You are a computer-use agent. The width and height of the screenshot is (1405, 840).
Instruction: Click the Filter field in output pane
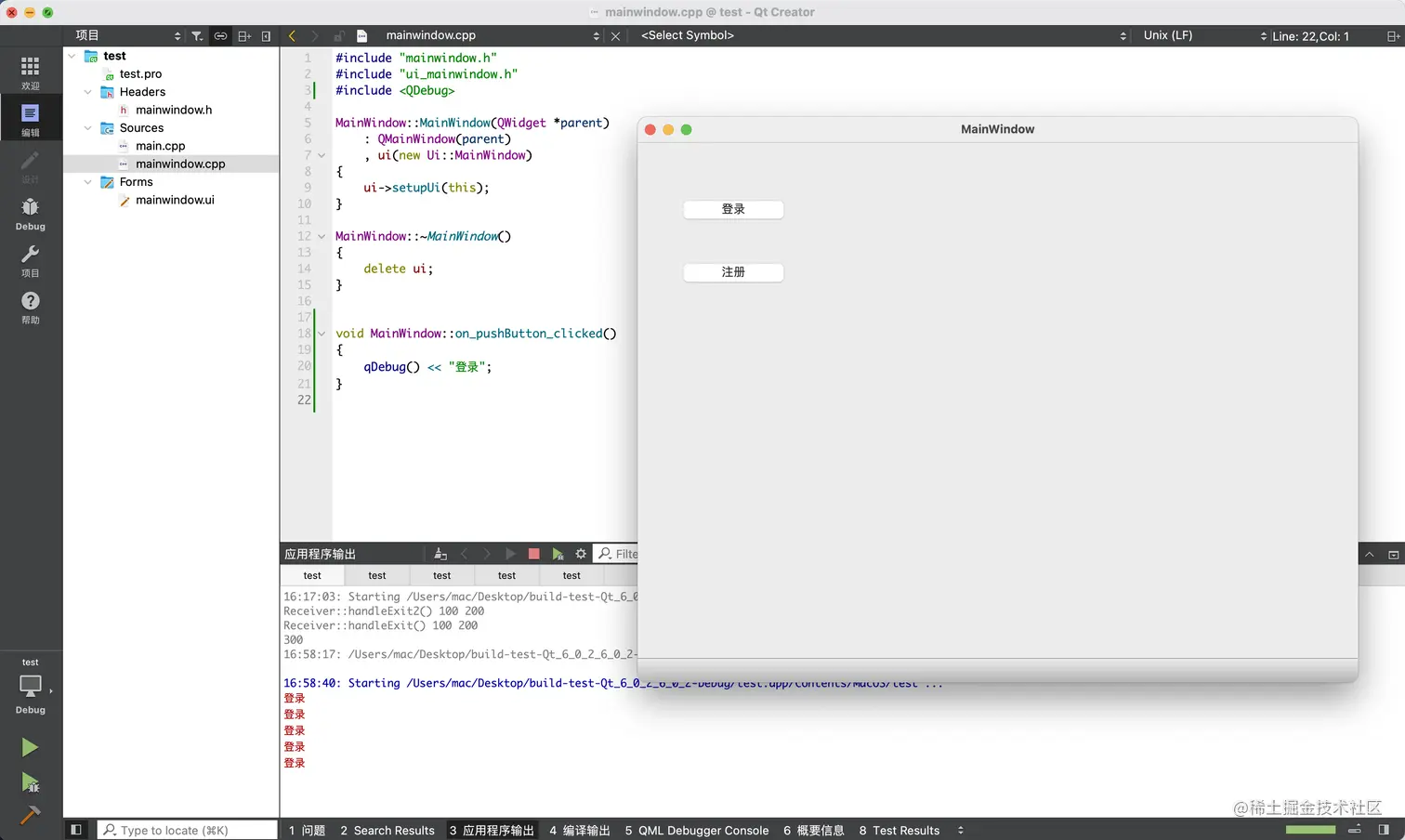click(616, 554)
